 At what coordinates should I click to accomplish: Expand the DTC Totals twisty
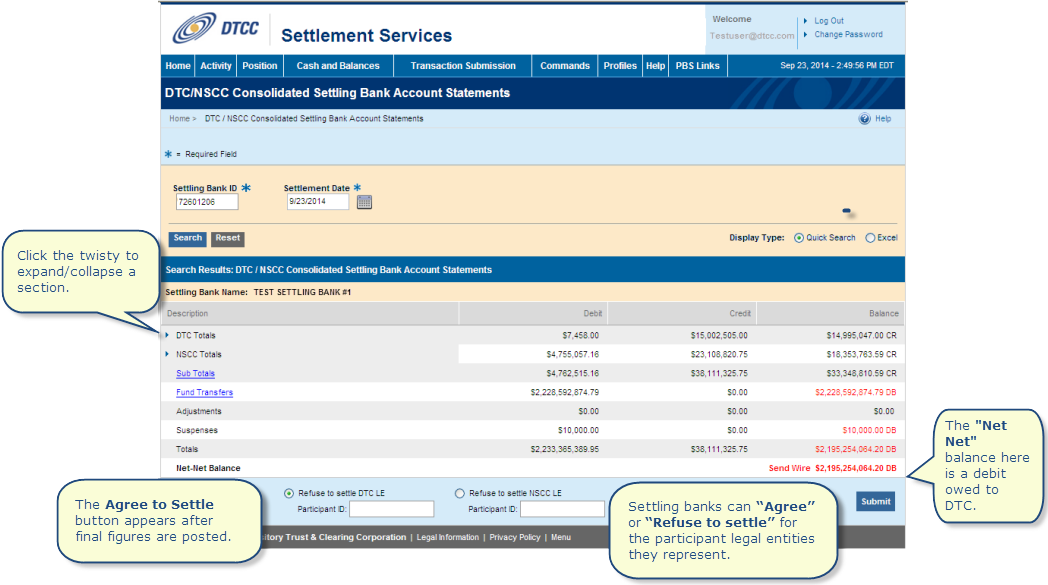tap(167, 335)
